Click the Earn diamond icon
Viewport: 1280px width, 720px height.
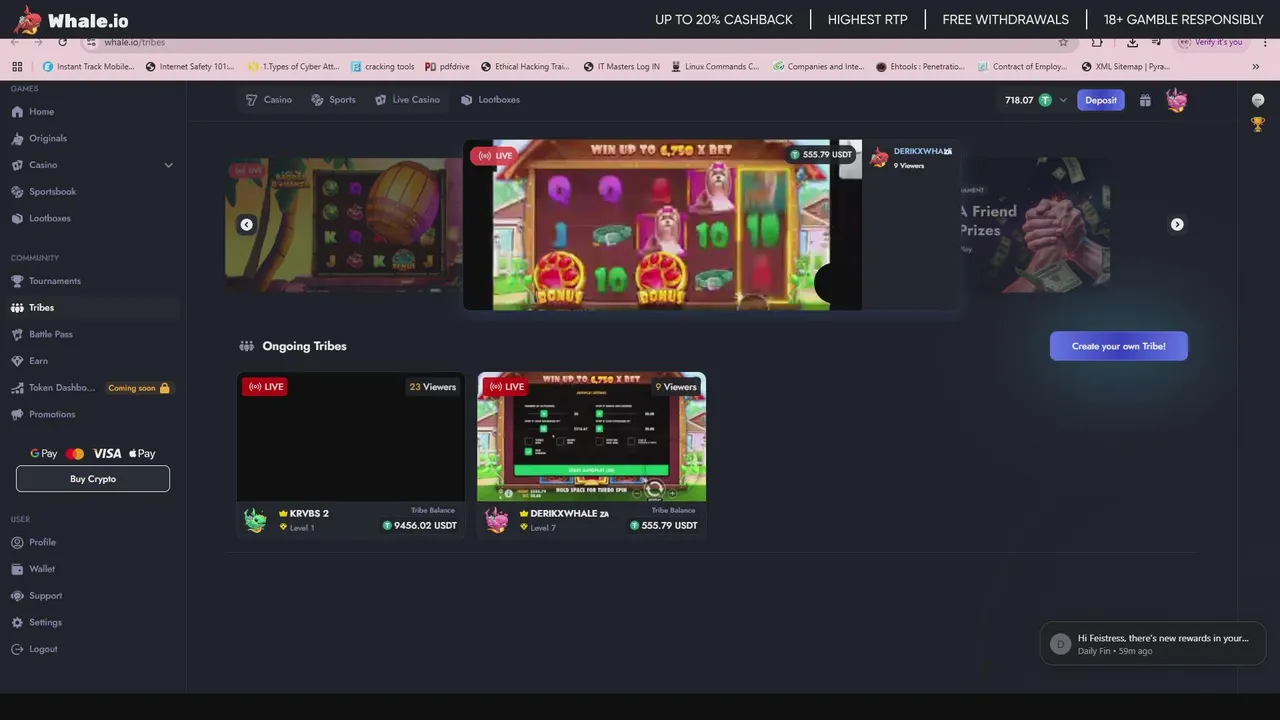pyautogui.click(x=17, y=361)
